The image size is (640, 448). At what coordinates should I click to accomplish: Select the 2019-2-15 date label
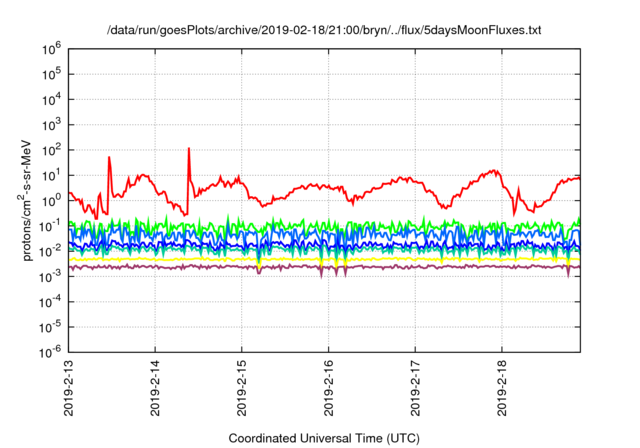tap(242, 388)
